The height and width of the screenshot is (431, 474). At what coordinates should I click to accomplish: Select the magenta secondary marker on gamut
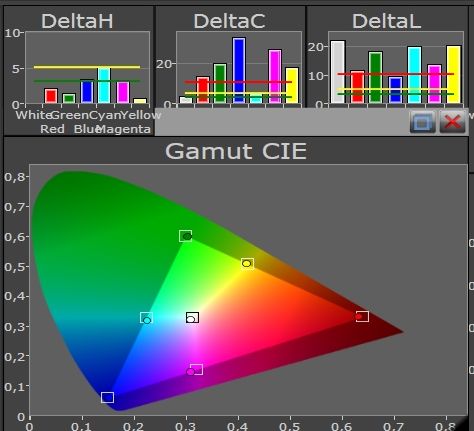(195, 370)
